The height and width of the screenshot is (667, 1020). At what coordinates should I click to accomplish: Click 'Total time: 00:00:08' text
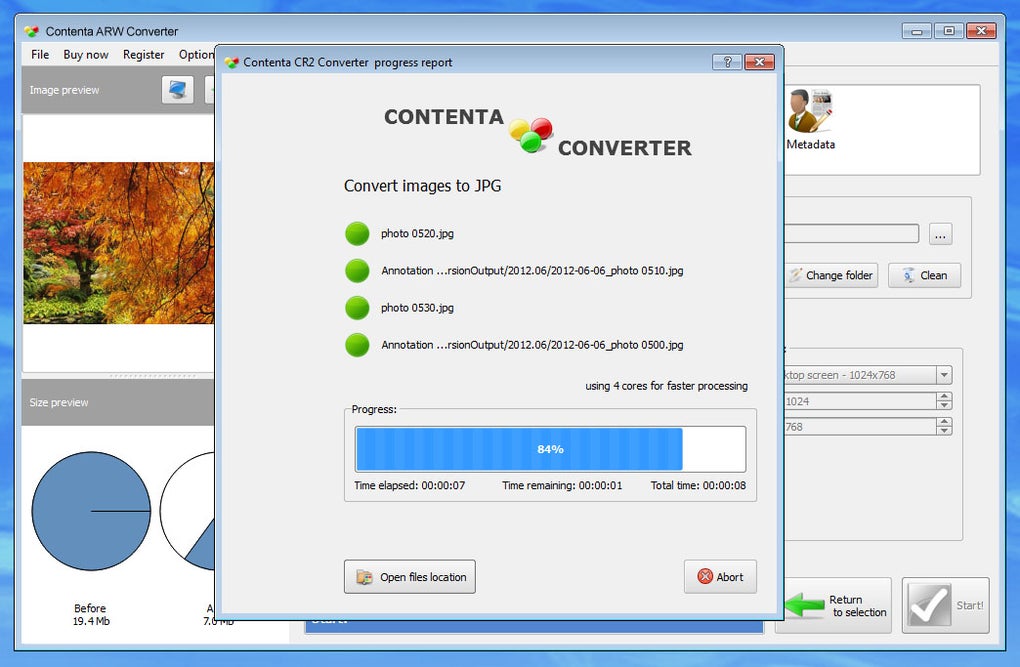click(699, 485)
